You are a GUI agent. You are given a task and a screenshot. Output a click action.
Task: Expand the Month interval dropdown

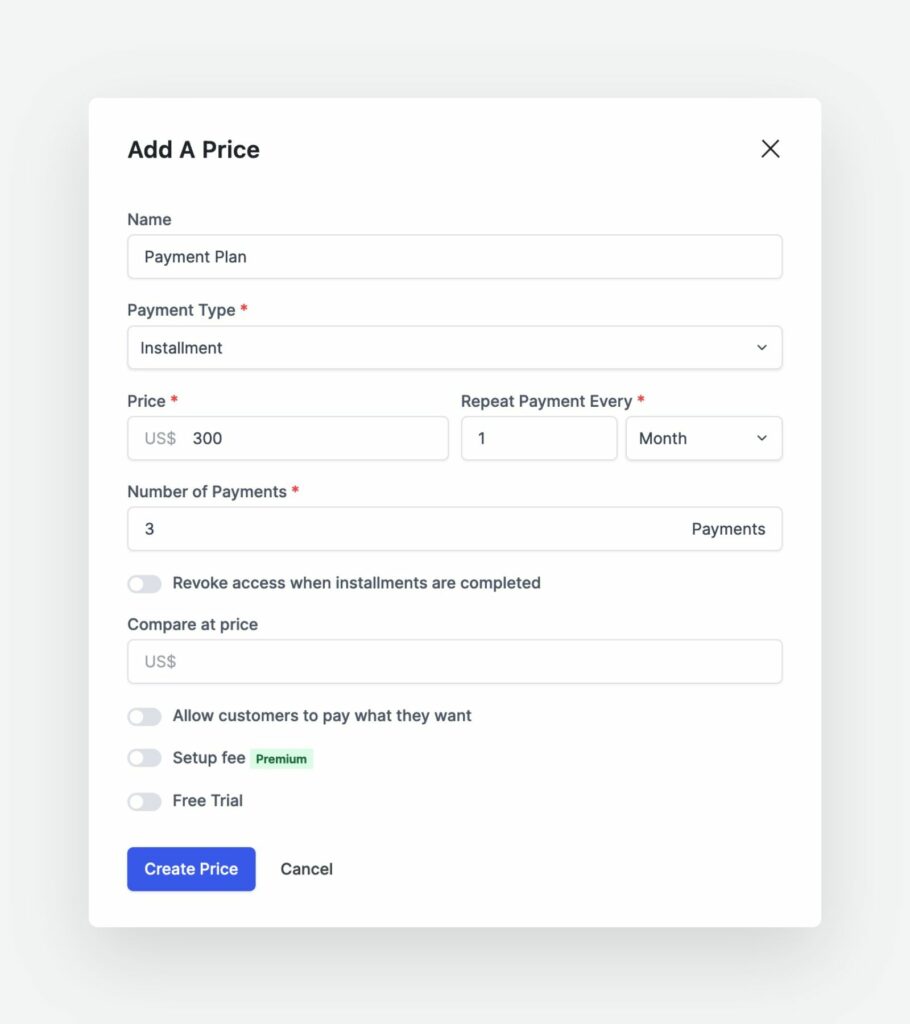pos(703,438)
